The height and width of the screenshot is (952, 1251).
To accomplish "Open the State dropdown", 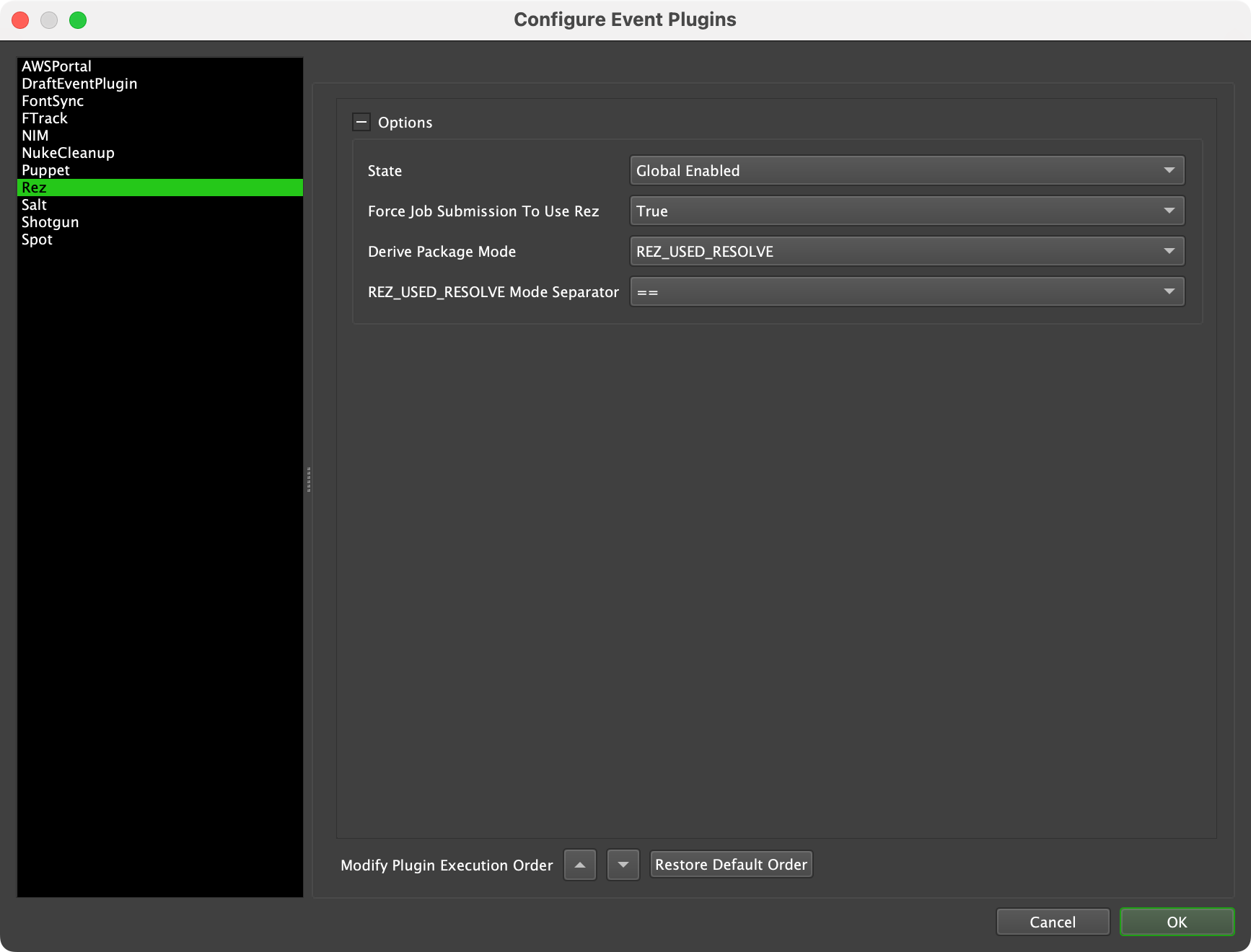I will coord(907,171).
